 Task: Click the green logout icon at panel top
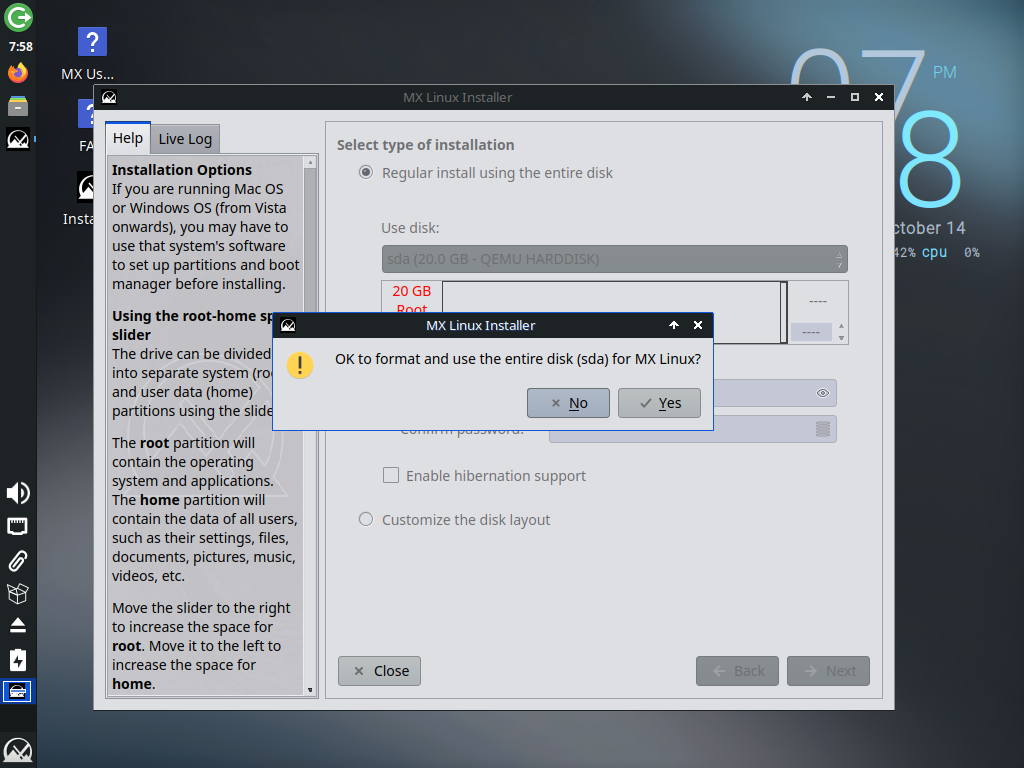[18, 17]
